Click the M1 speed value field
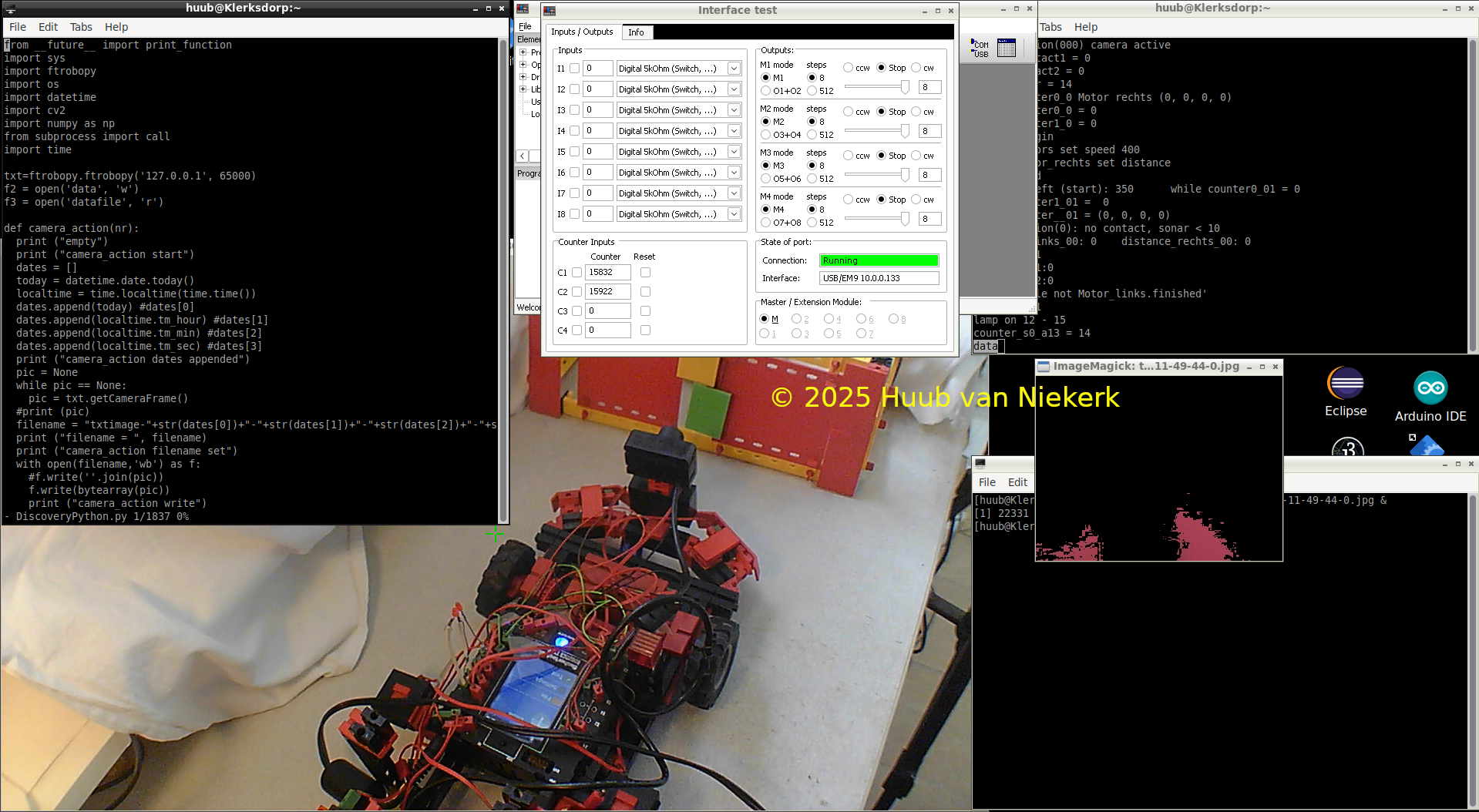1479x812 pixels. coord(929,87)
